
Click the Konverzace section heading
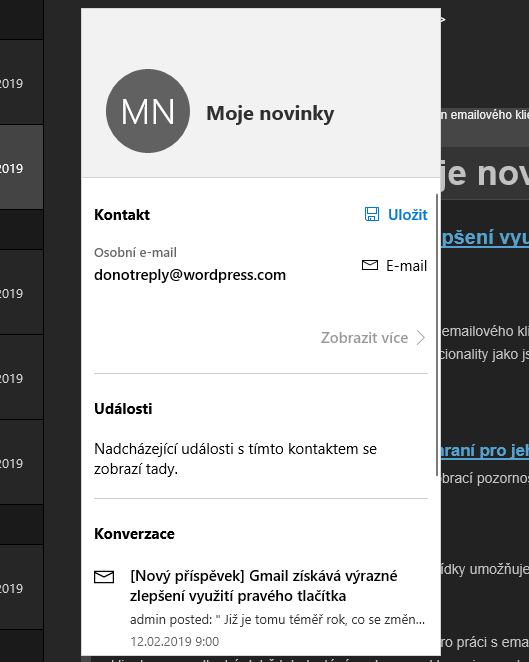pos(134,534)
